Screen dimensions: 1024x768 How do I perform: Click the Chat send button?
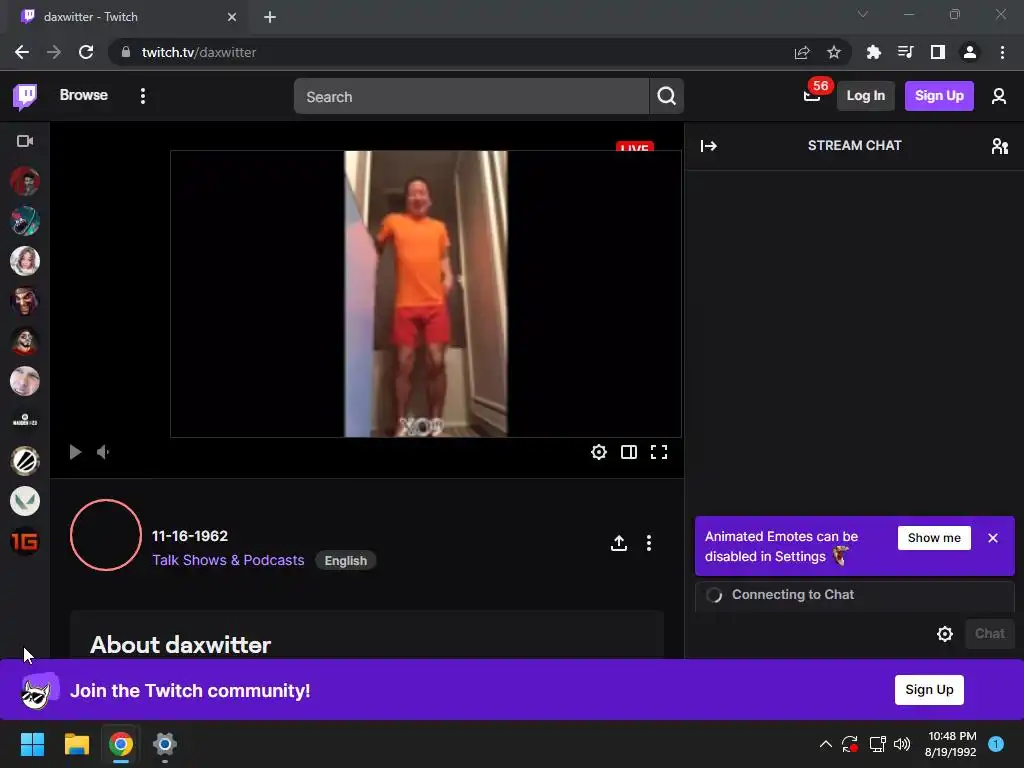coord(989,633)
